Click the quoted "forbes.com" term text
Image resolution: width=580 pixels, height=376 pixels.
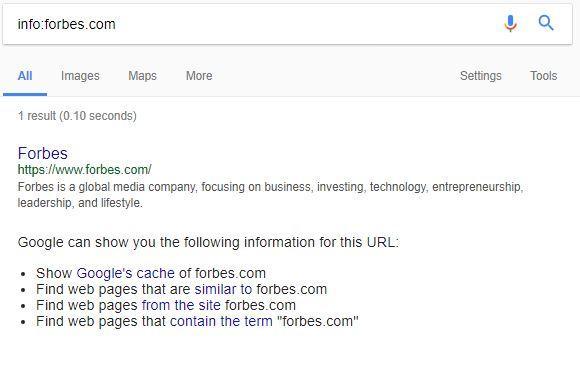318,321
